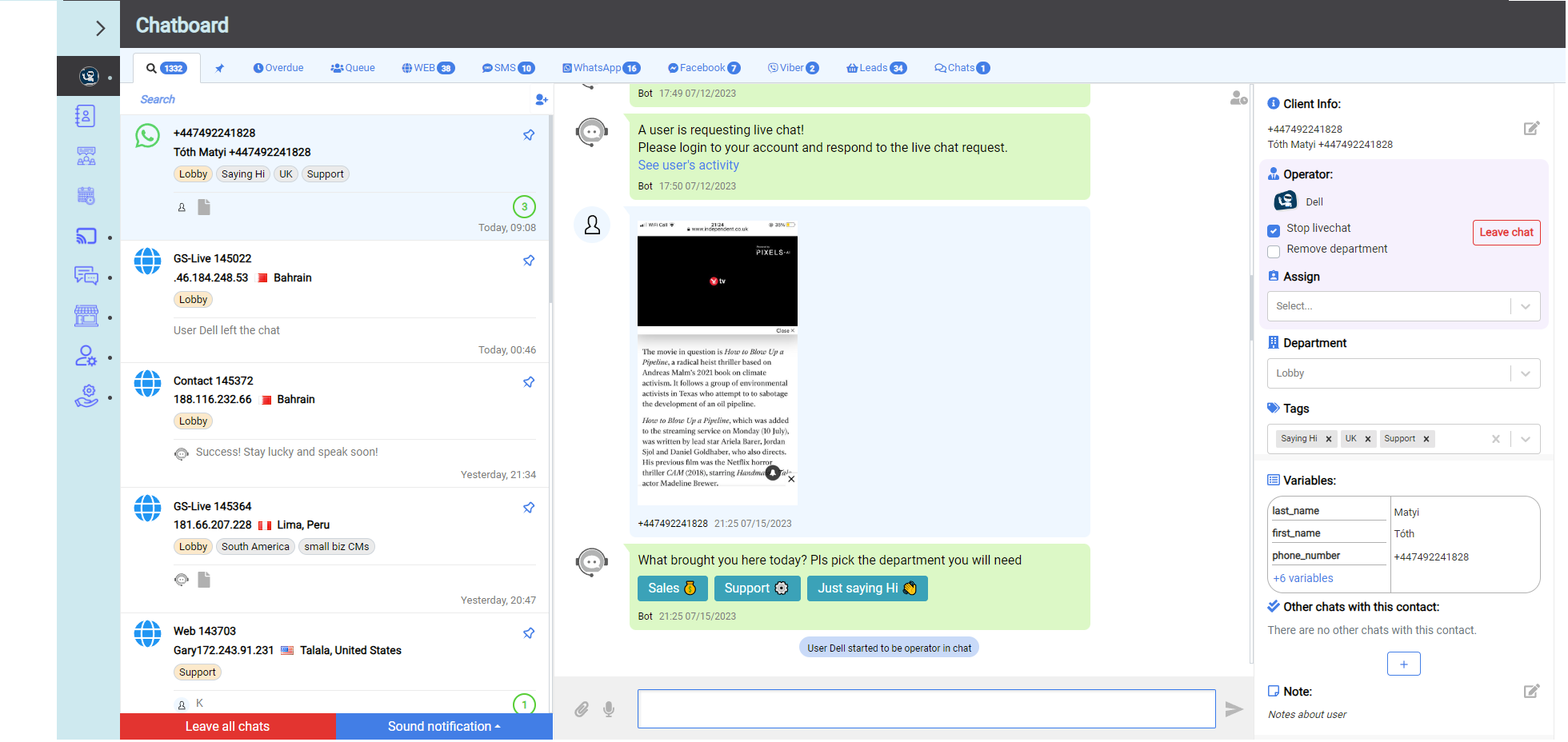
Task: Open the team presentation sidebar icon
Action: click(x=86, y=156)
